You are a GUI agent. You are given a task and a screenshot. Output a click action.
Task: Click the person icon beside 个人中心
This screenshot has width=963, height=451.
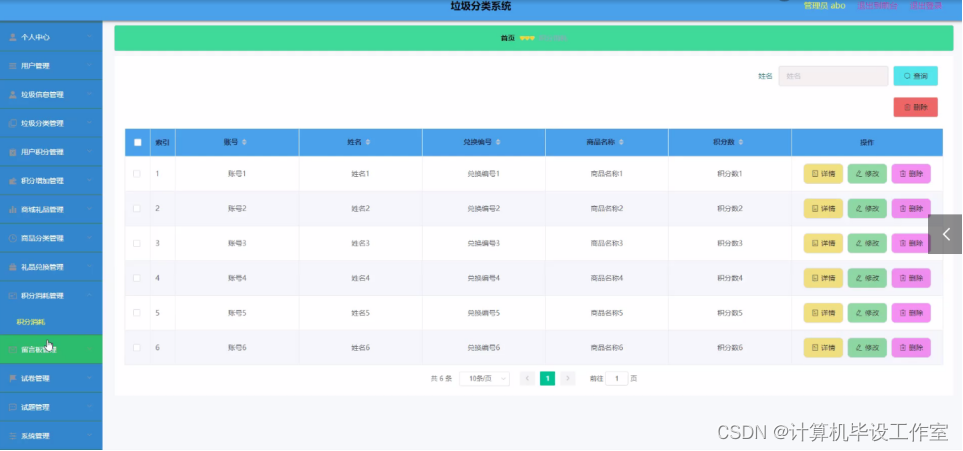tap(13, 37)
